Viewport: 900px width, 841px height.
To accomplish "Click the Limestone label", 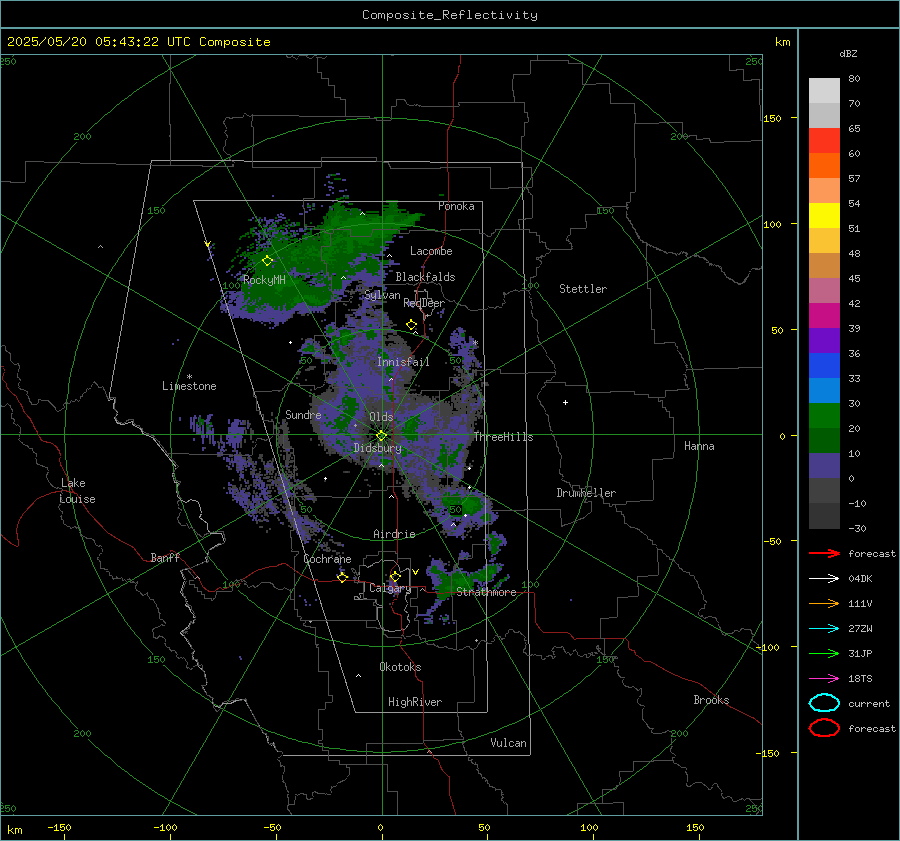I will (x=189, y=386).
